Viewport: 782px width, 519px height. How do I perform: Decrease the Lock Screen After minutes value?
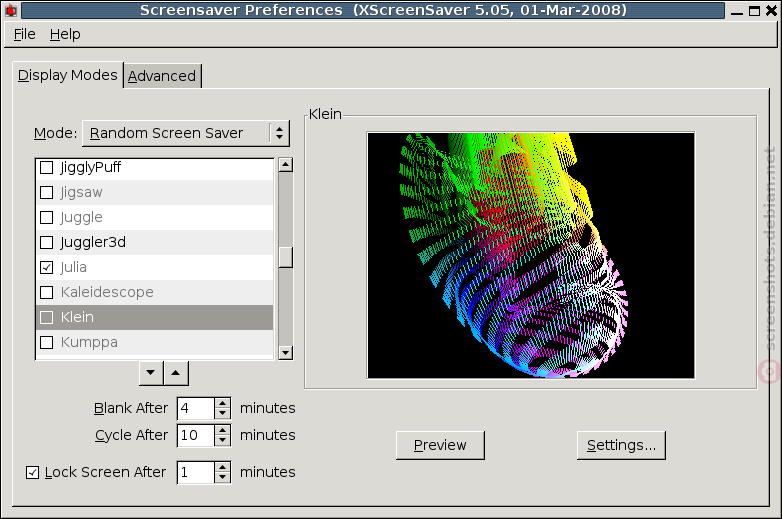[222, 477]
